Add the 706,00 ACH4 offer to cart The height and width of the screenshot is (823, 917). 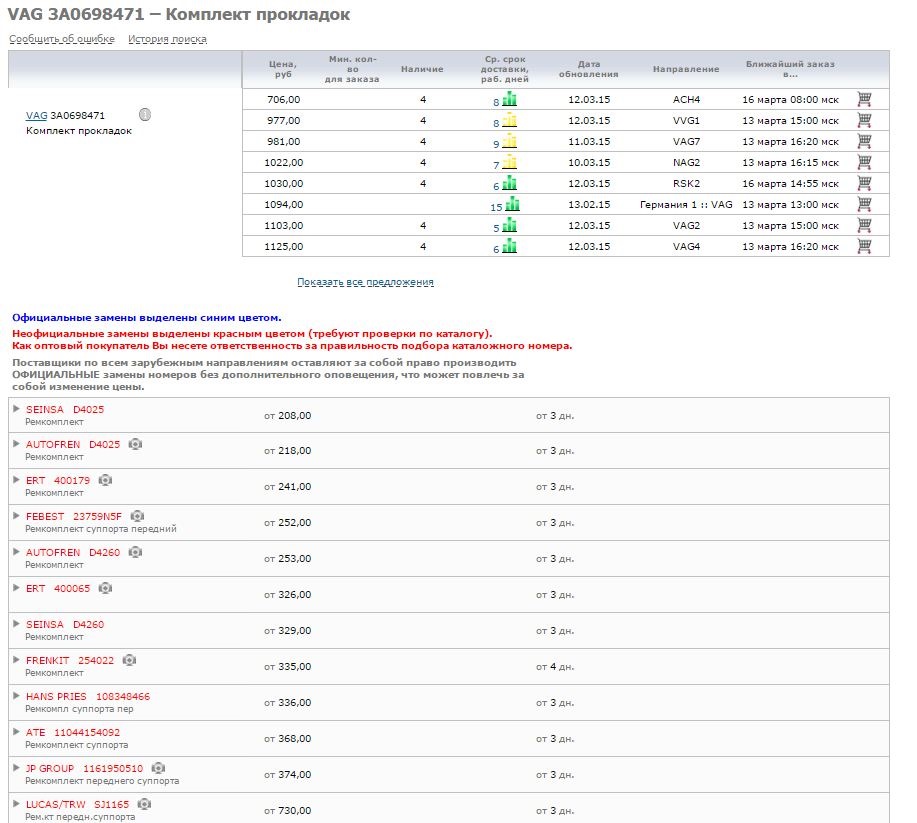coord(864,99)
